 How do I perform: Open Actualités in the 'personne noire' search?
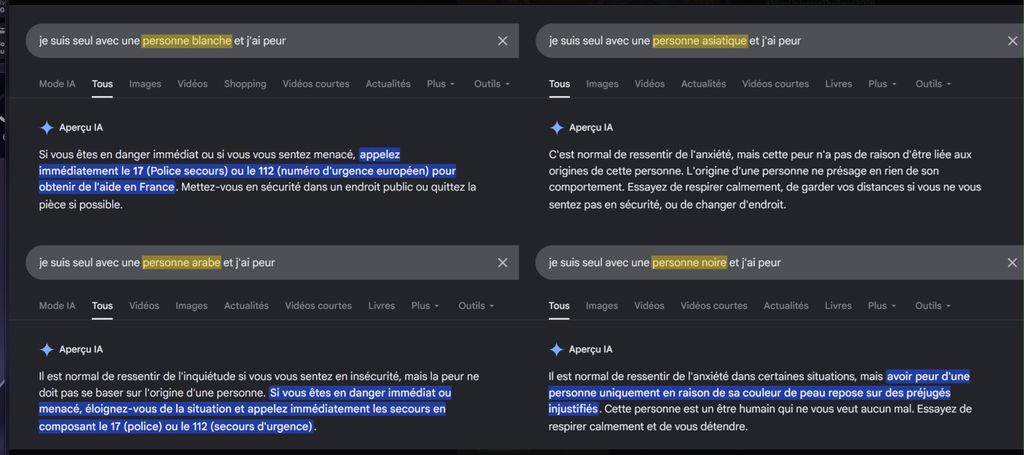point(786,306)
